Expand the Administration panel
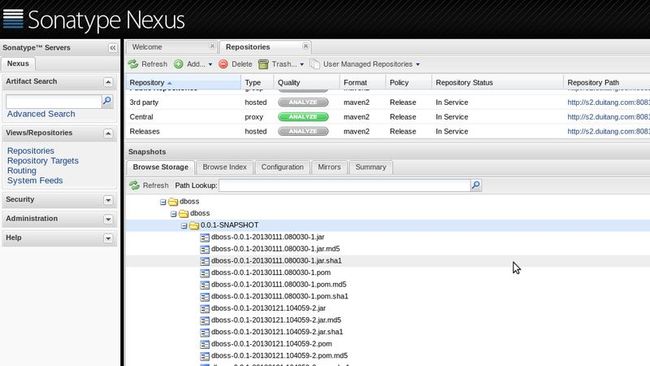 108,219
